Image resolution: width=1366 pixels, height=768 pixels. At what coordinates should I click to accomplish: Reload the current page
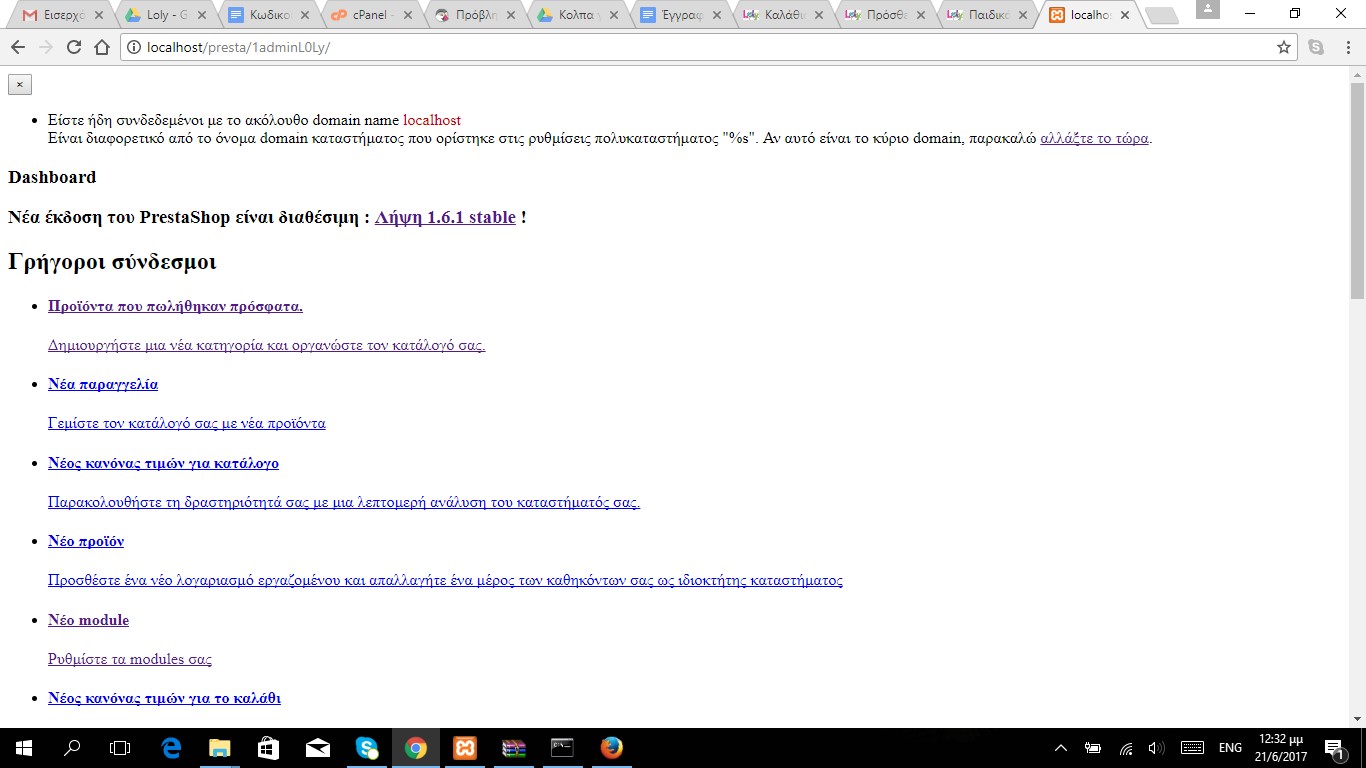(73, 47)
